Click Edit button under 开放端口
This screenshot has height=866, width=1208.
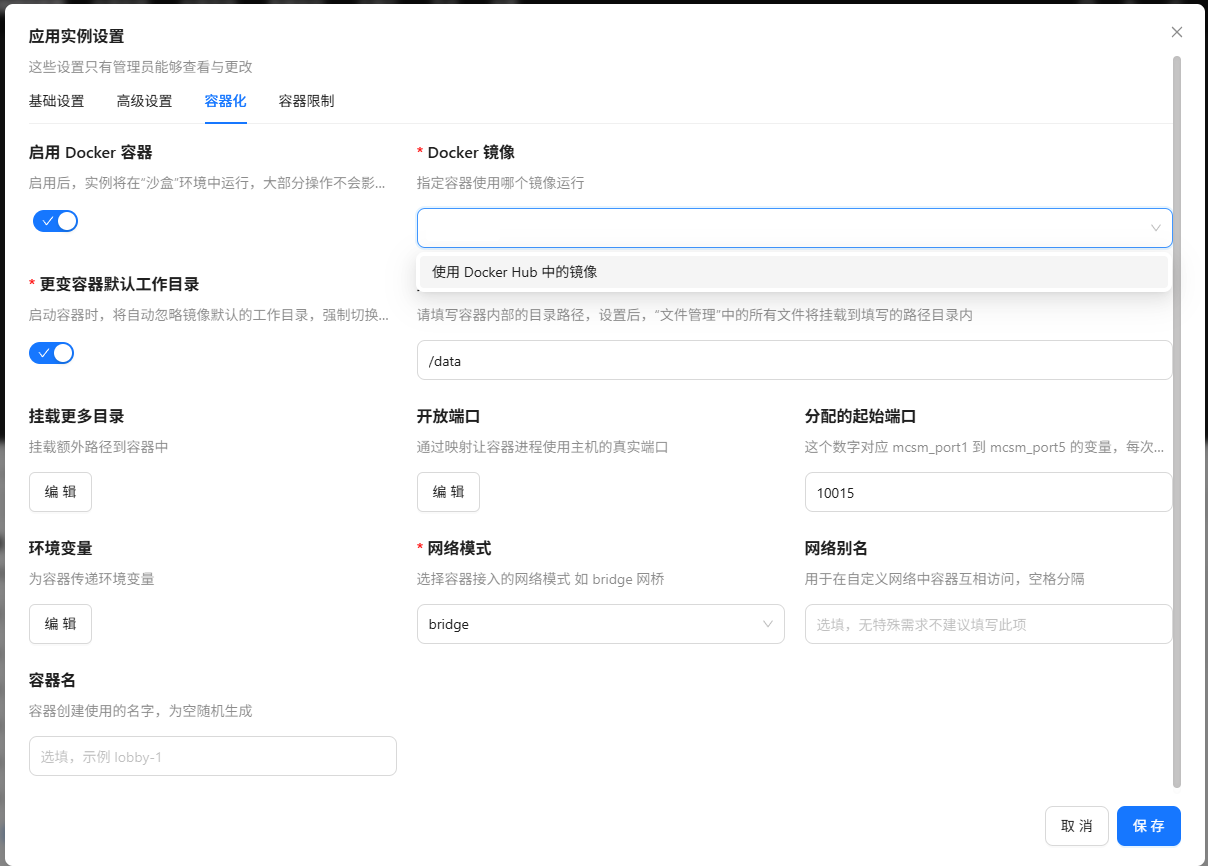click(x=448, y=492)
